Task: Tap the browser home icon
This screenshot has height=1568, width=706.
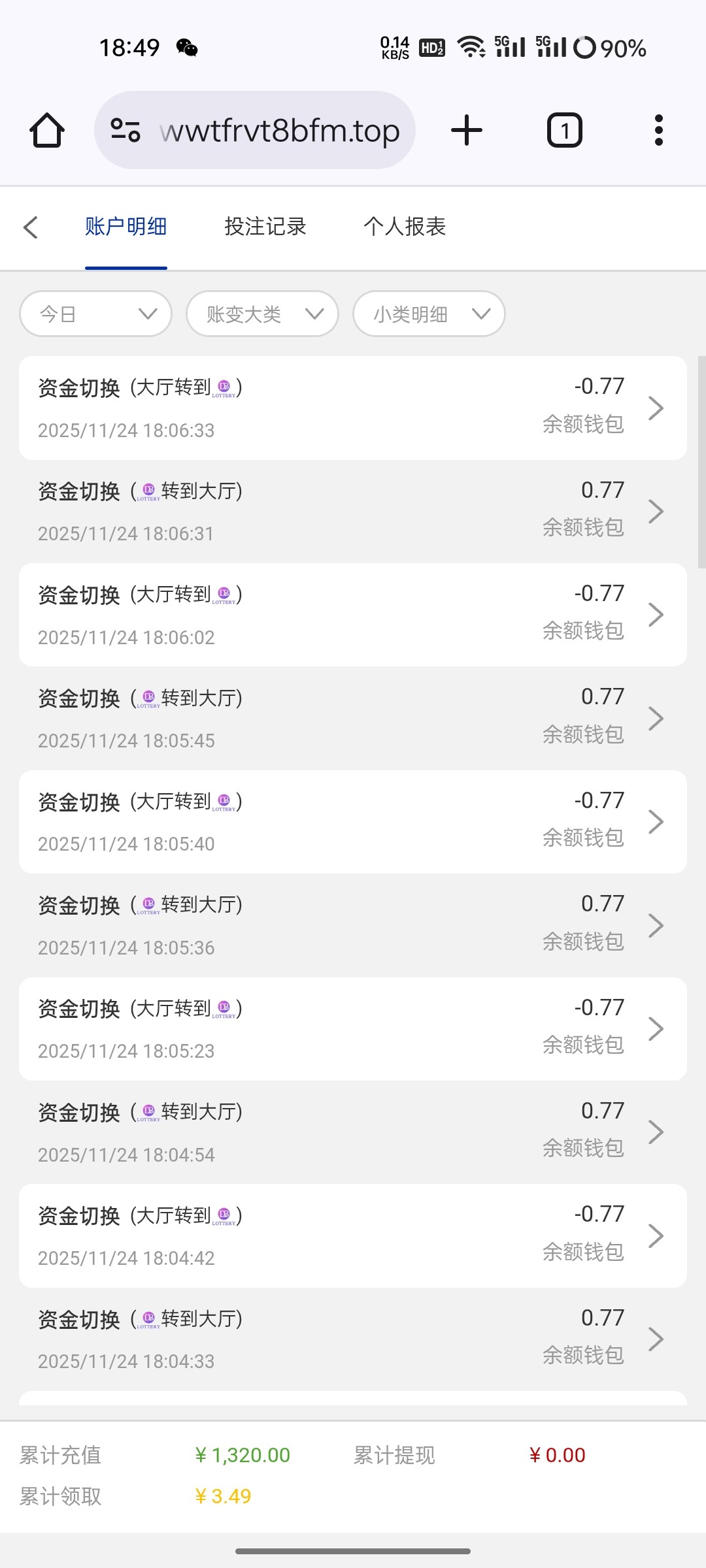Action: point(47,130)
